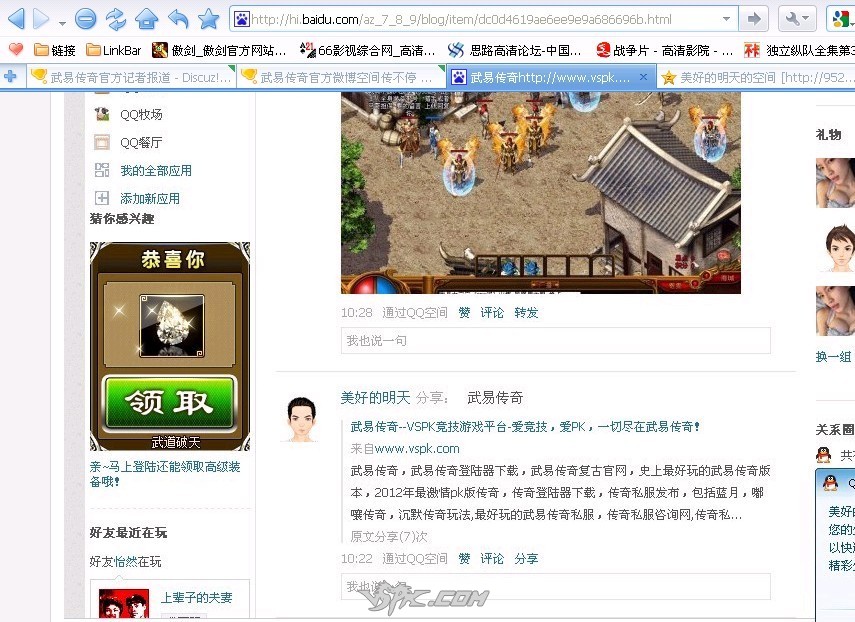Open the 傲剑官方网站 bookmark

point(219,50)
